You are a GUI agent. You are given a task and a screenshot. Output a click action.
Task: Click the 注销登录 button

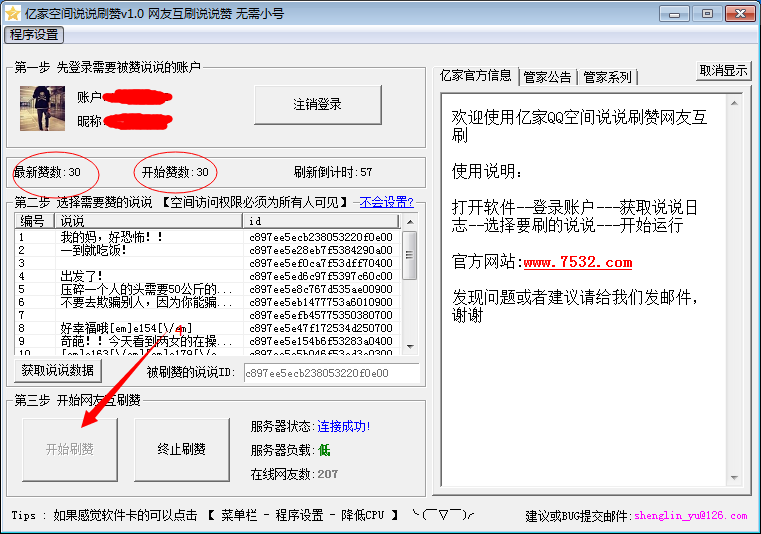[x=318, y=104]
